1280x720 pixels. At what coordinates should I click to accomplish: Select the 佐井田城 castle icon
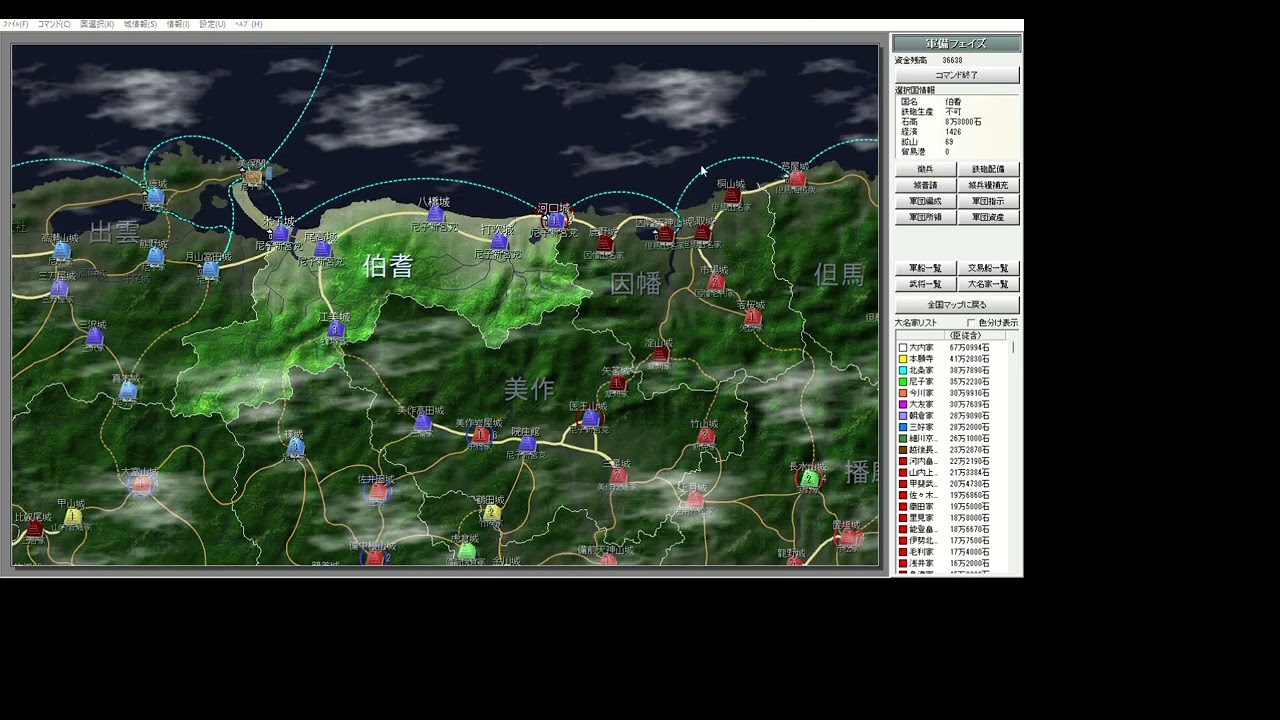pos(377,491)
